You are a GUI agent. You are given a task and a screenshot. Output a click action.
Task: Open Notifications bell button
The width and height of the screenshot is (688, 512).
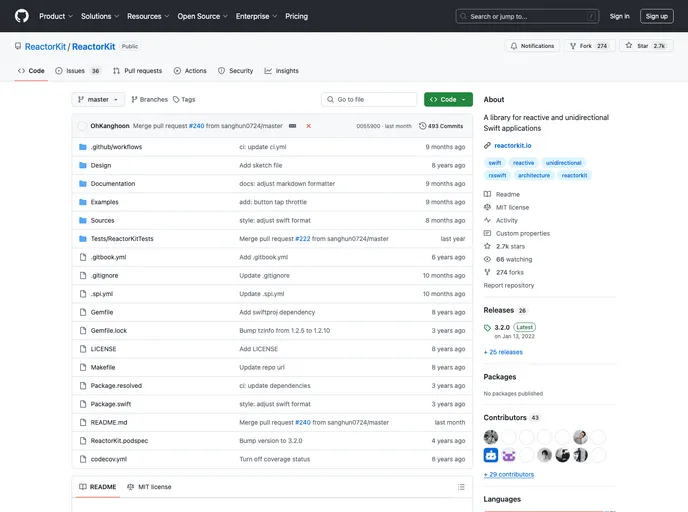pos(532,46)
